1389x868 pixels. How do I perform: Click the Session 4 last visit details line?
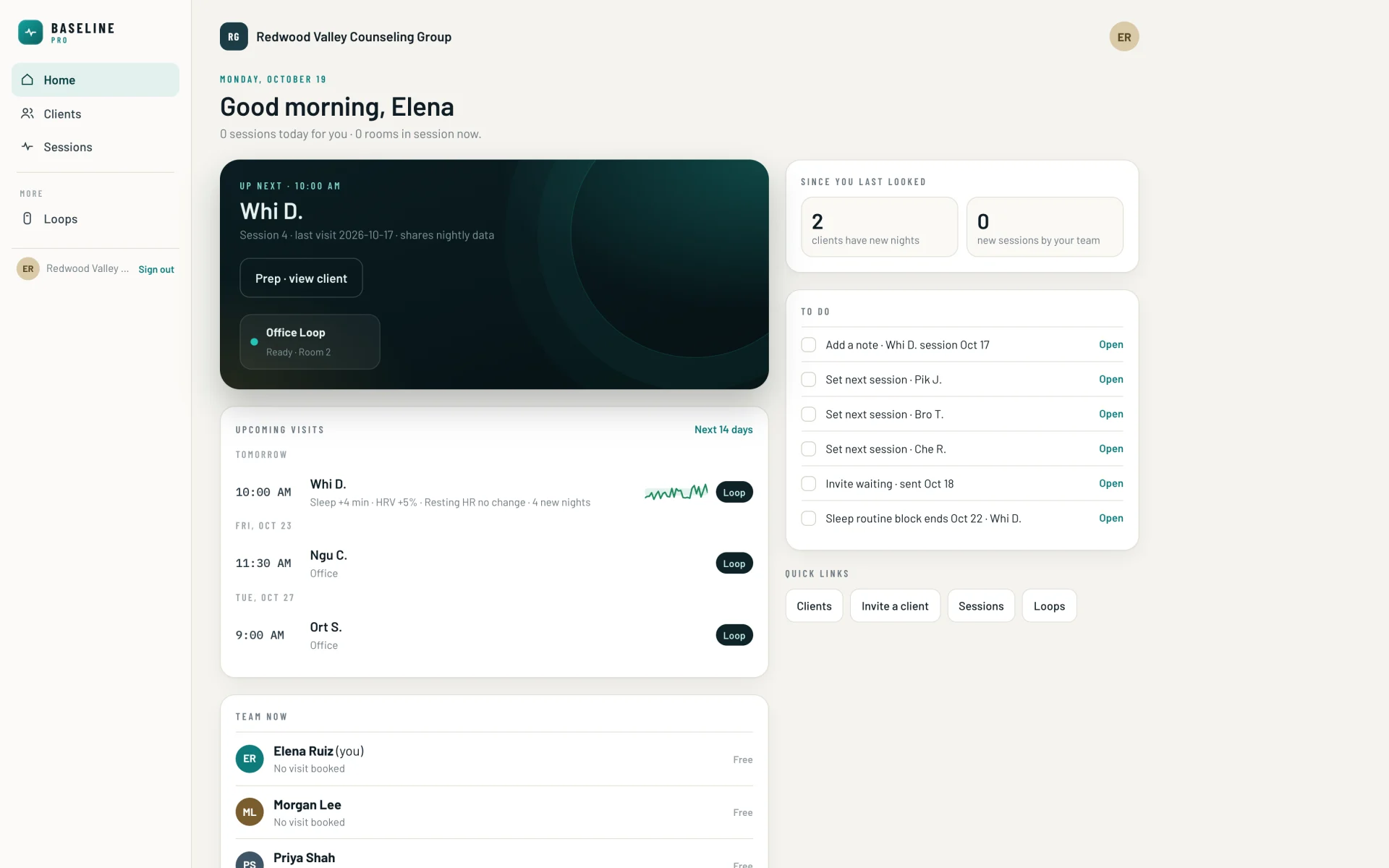coord(367,235)
